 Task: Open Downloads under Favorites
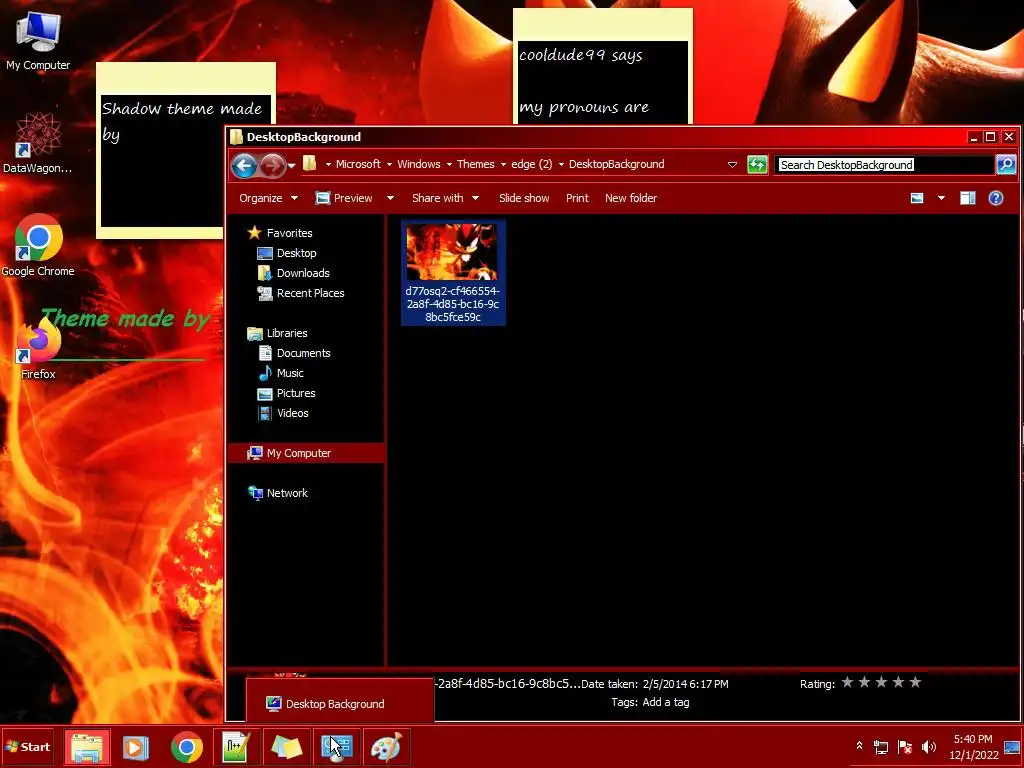point(302,273)
